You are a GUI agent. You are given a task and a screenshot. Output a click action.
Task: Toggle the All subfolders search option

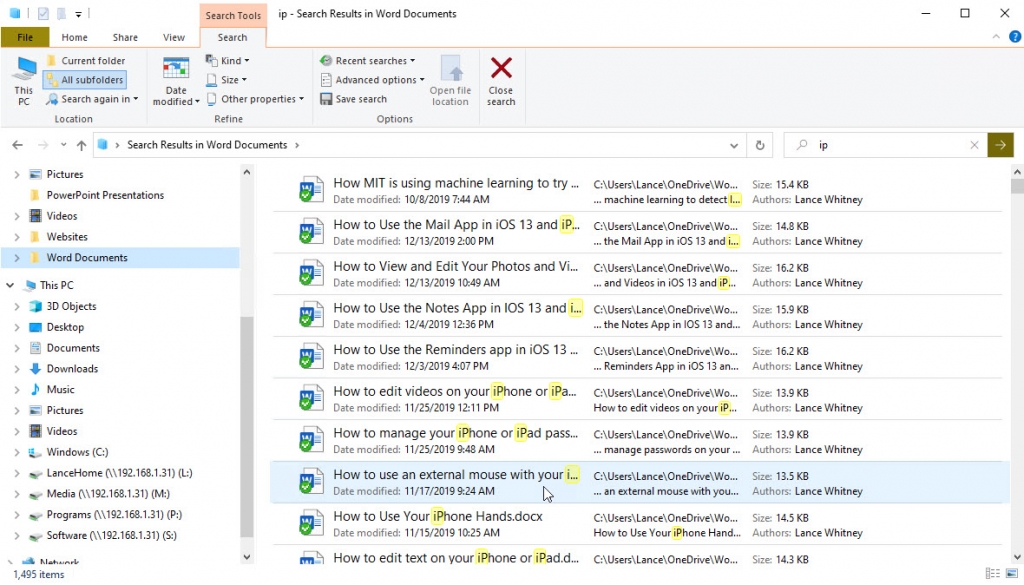pyautogui.click(x=85, y=80)
